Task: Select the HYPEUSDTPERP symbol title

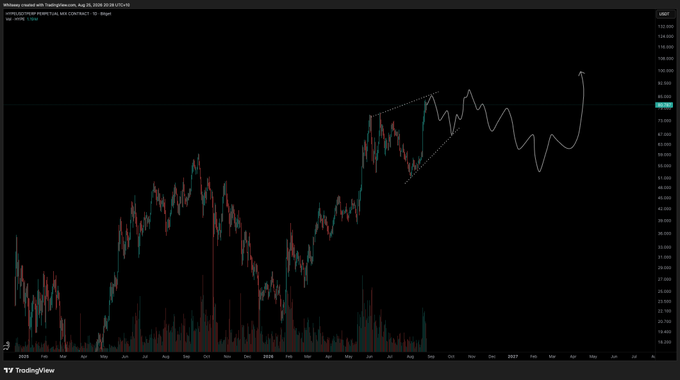Action: 58,14
